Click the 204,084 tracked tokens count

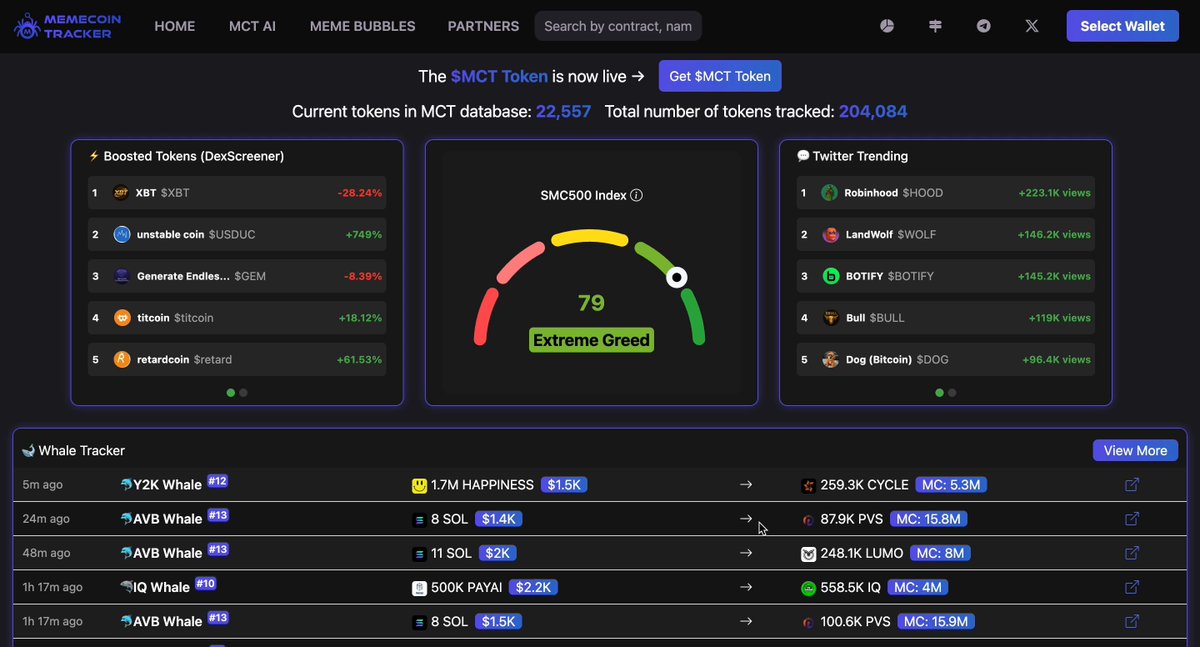873,112
